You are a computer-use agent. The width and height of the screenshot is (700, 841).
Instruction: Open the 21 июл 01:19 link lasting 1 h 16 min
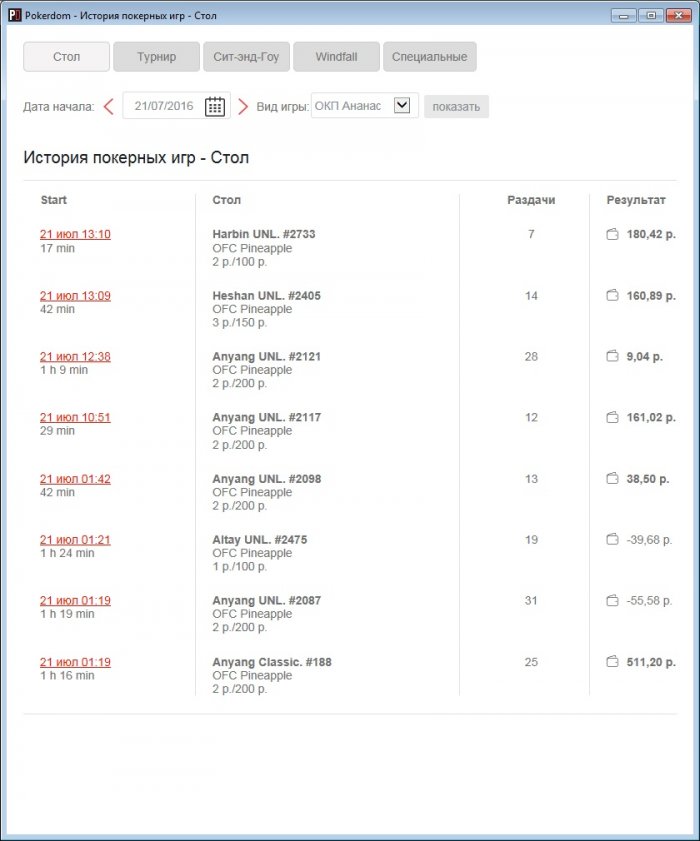tap(75, 662)
